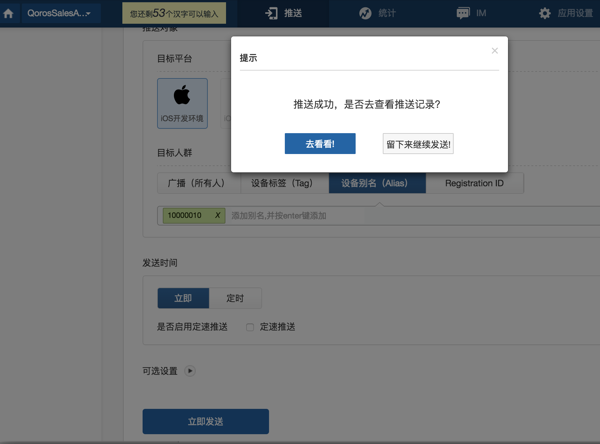Select the iOS开发环境 platform tile
600x444 pixels.
183,103
